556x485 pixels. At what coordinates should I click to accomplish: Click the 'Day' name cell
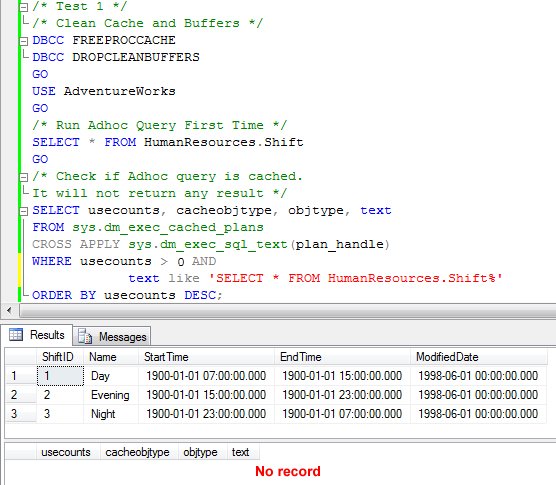(111, 375)
